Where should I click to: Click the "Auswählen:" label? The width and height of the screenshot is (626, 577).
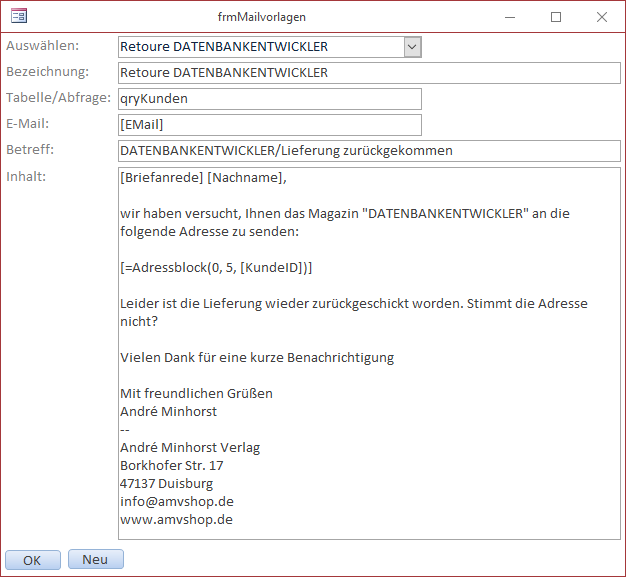(43, 46)
